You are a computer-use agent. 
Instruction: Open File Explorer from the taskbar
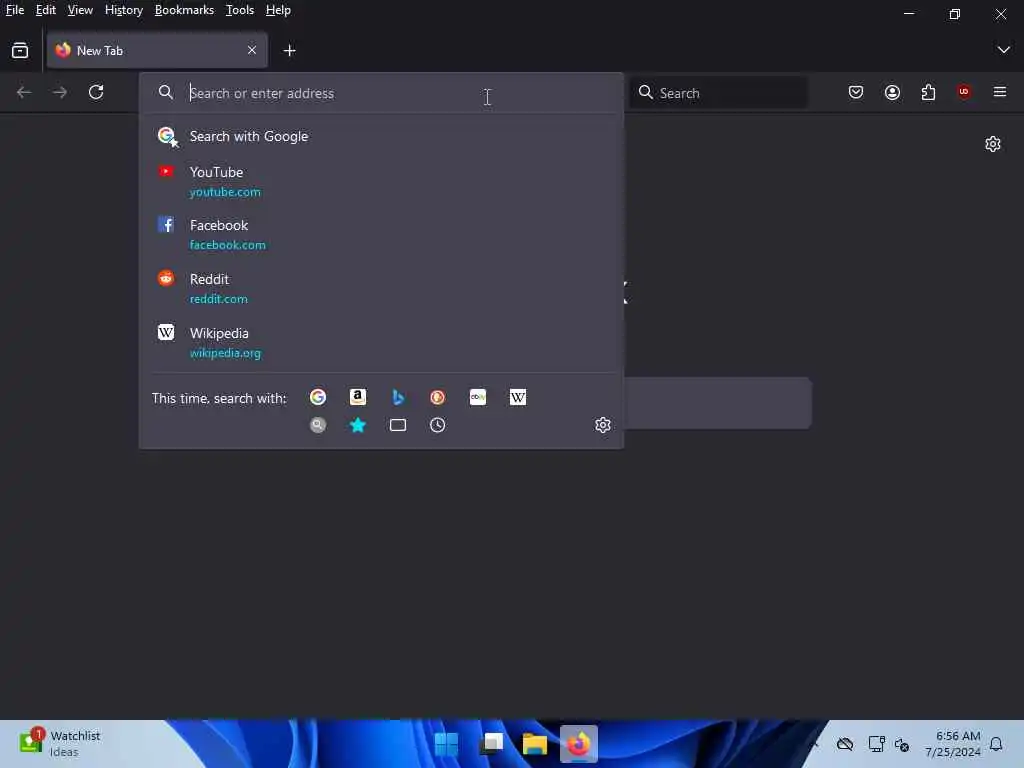point(534,744)
